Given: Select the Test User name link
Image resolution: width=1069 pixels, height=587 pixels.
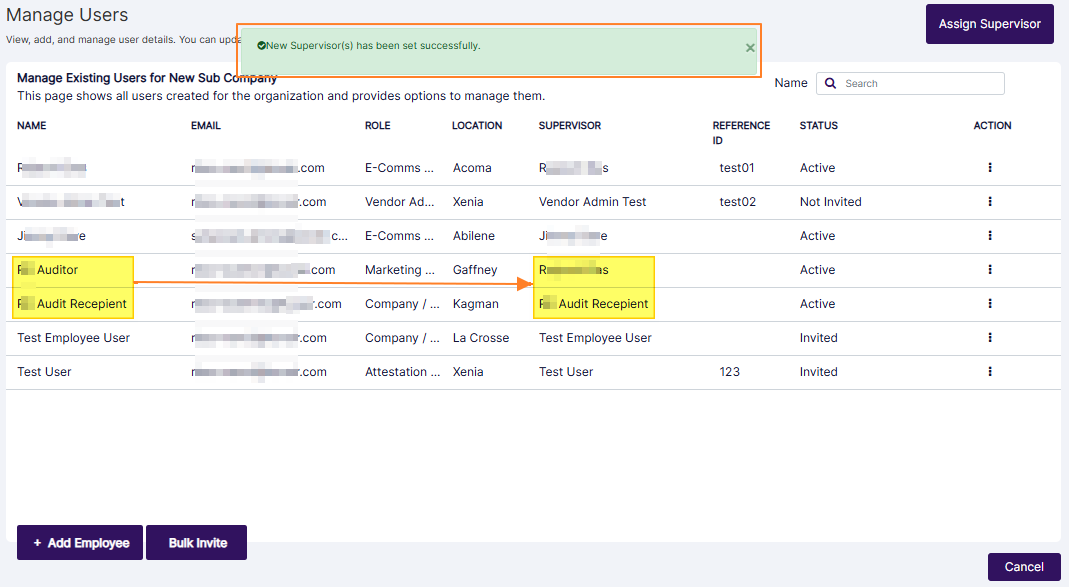Looking at the screenshot, I should (45, 371).
